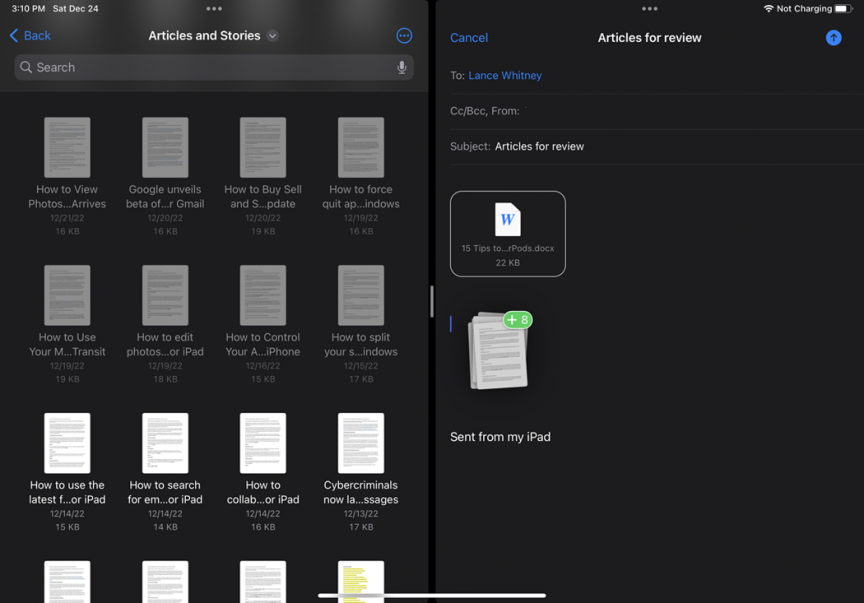Open the More options ellipsis menu in Files
Screen dimensions: 864x603
coord(404,36)
